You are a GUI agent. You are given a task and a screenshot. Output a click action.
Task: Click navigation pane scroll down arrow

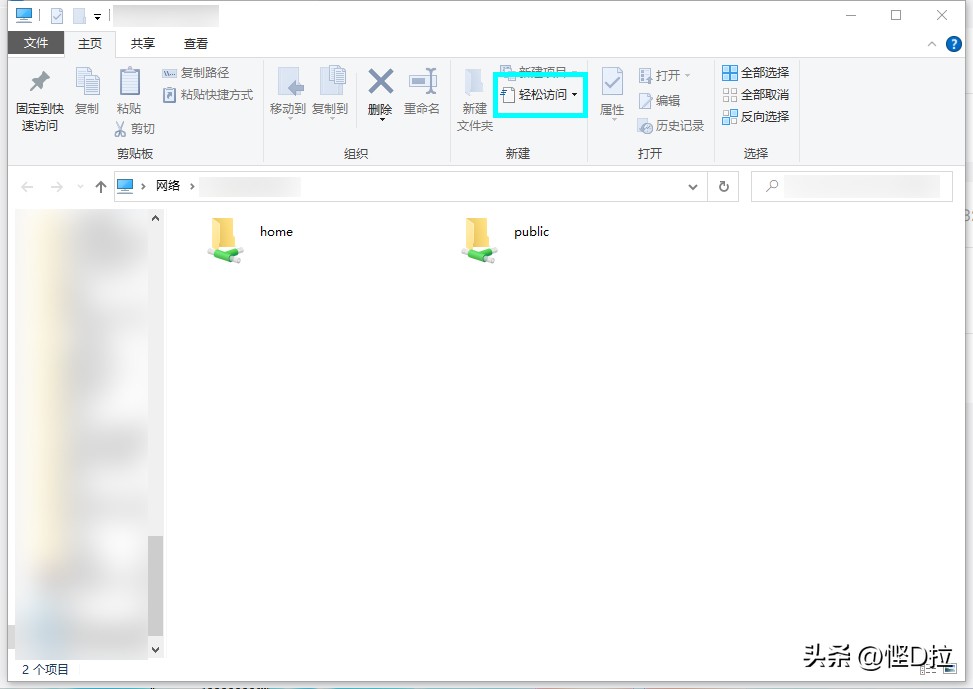[x=155, y=650]
